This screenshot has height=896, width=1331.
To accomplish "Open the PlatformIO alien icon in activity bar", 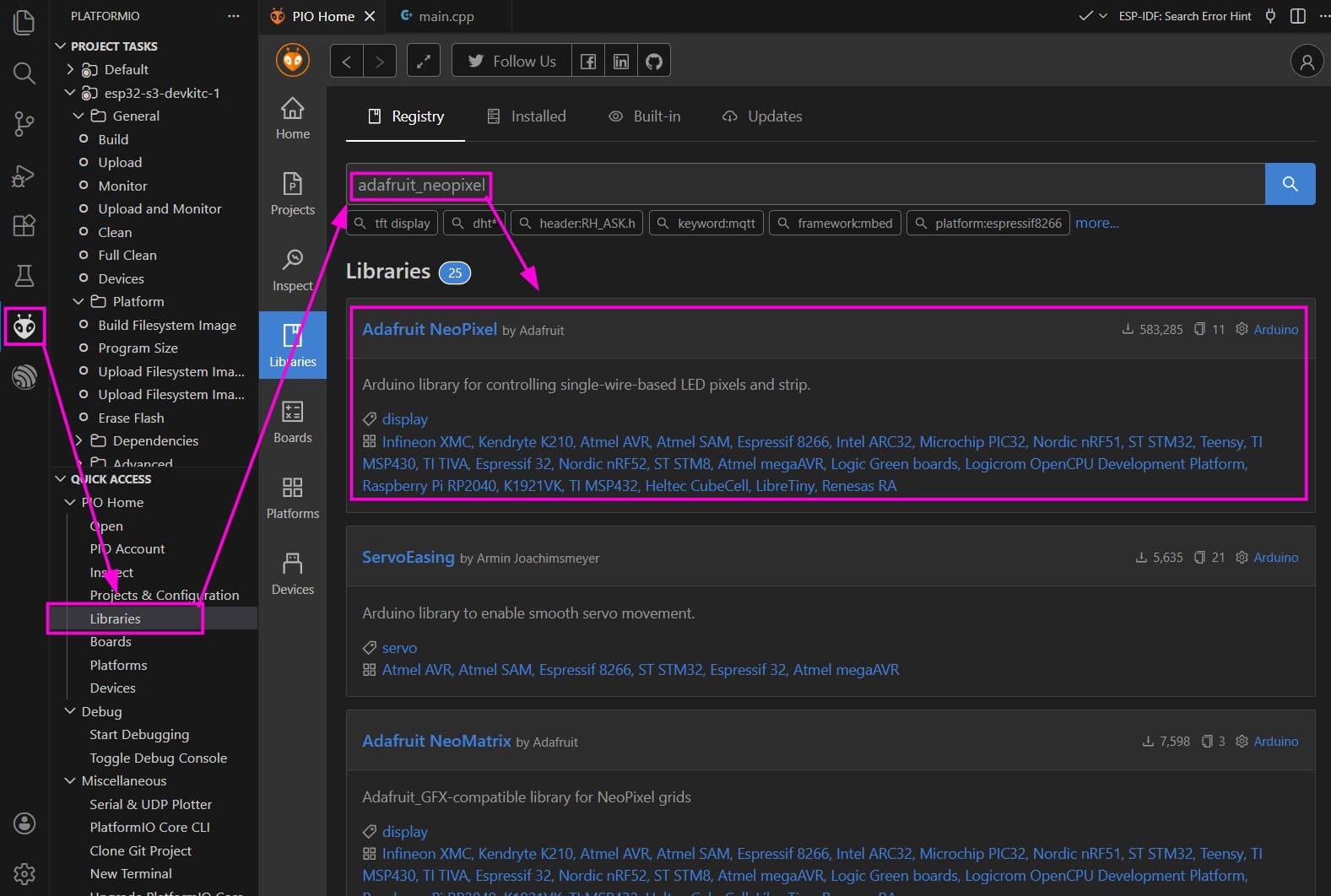I will tap(24, 327).
